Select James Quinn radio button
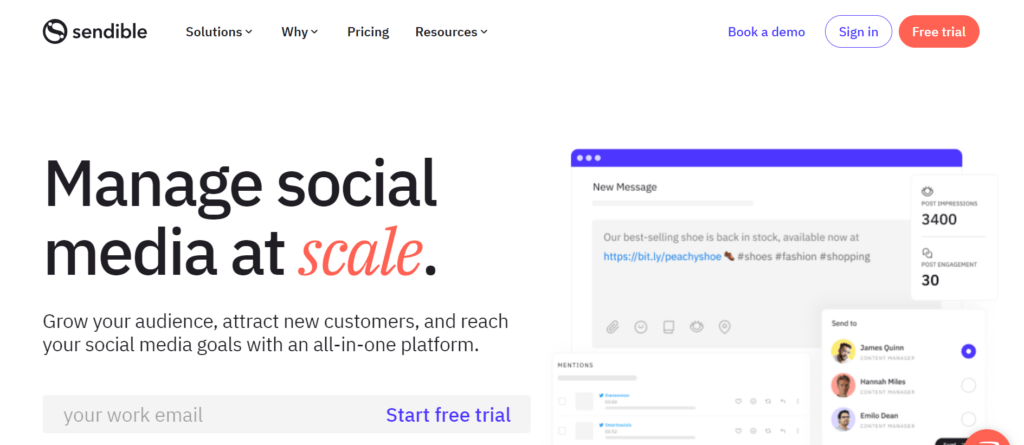This screenshot has width=1024, height=445. [x=968, y=352]
